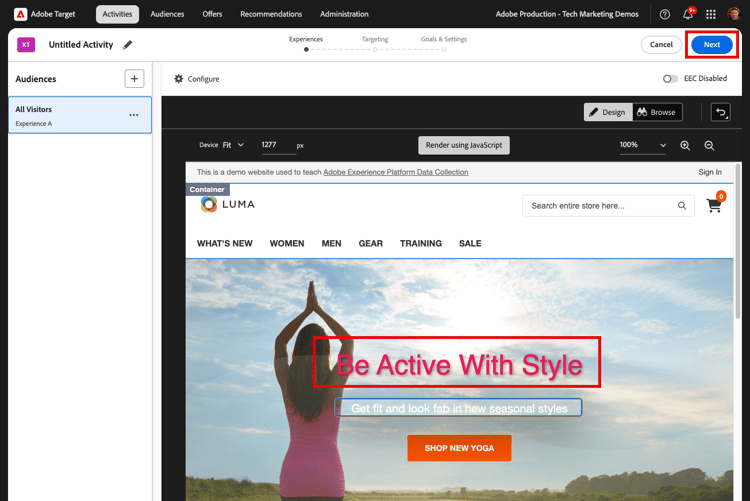Click the undo arrow icon
Screen dimensions: 750x501
point(721,112)
